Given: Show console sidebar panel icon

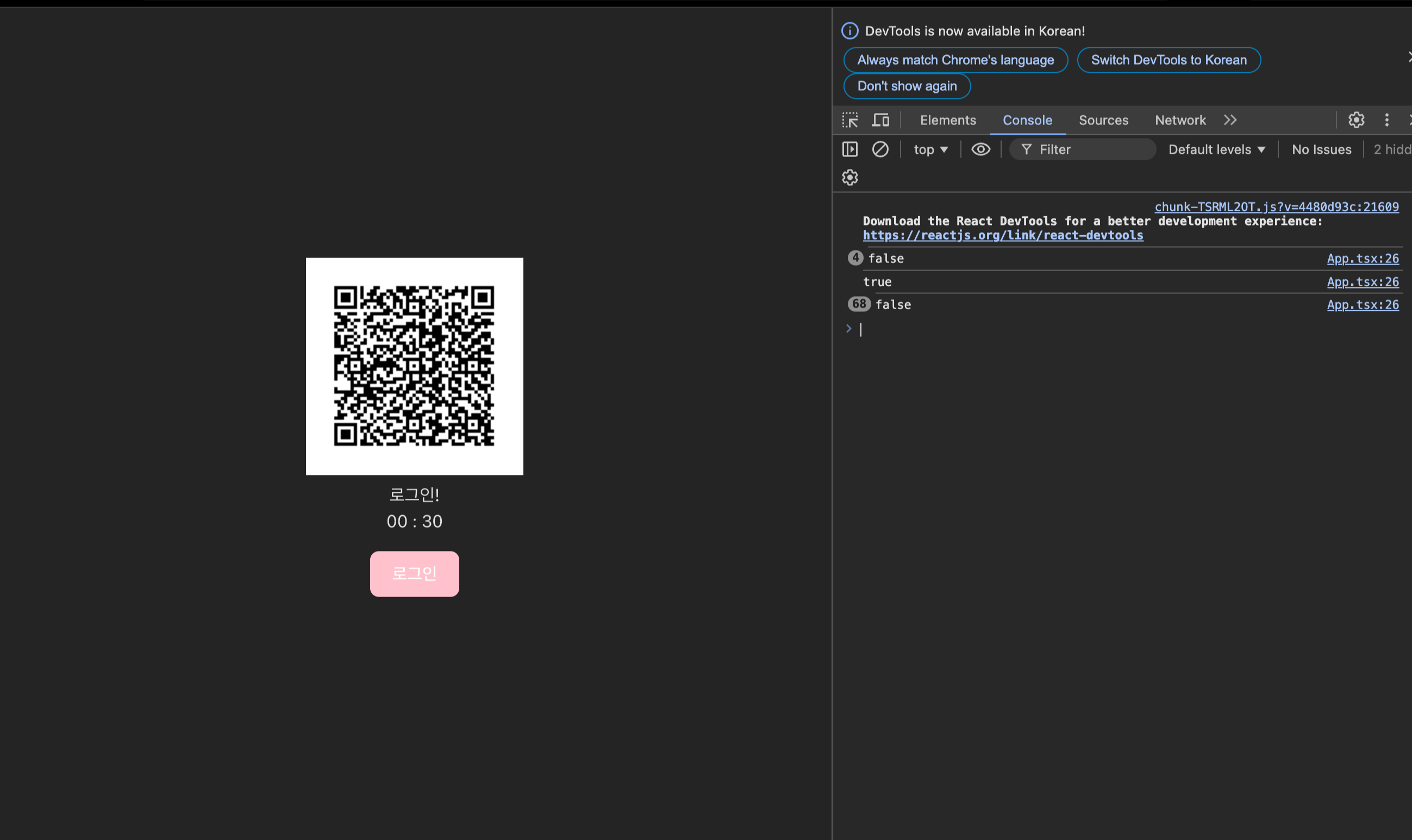Looking at the screenshot, I should click(x=850, y=149).
